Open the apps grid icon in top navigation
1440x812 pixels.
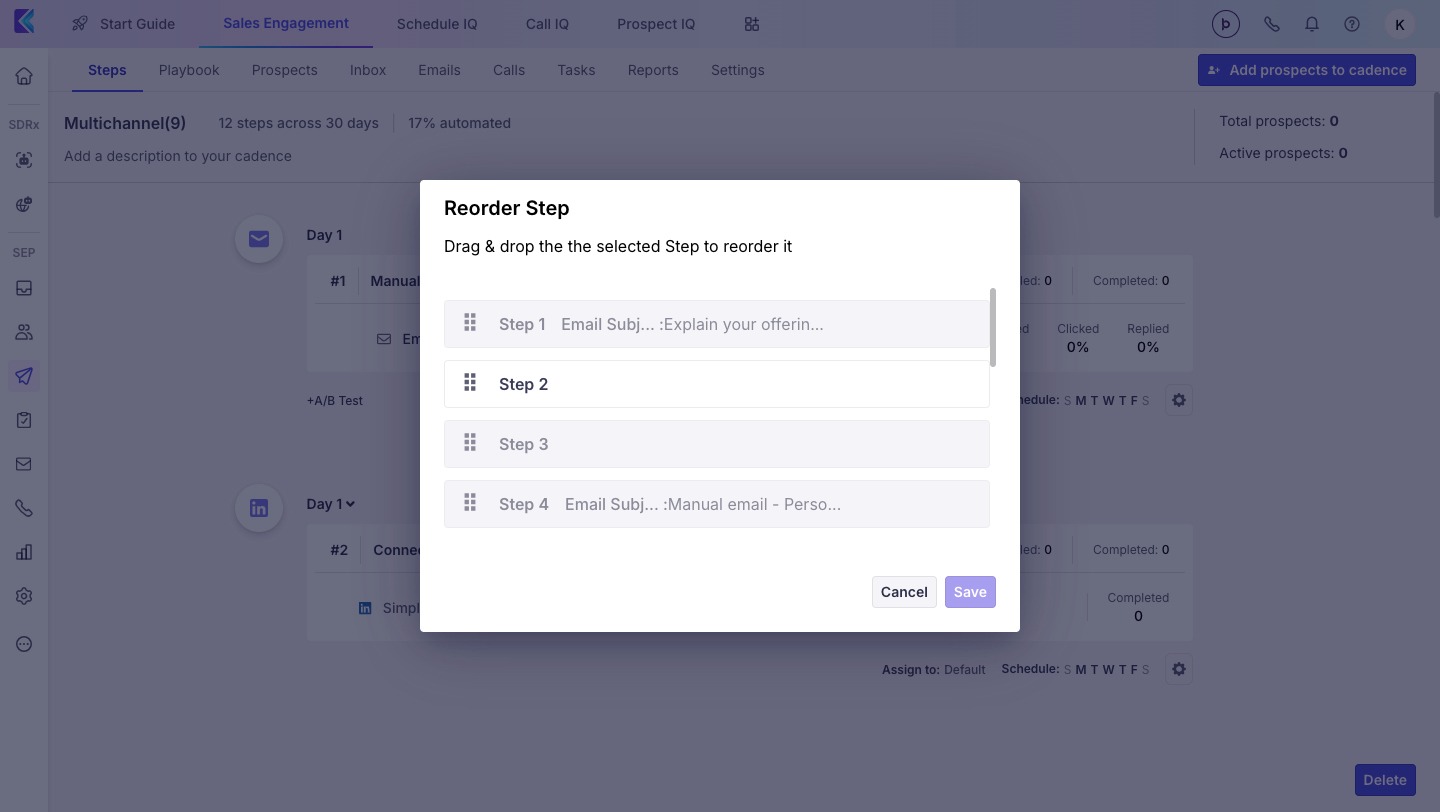pyautogui.click(x=752, y=24)
